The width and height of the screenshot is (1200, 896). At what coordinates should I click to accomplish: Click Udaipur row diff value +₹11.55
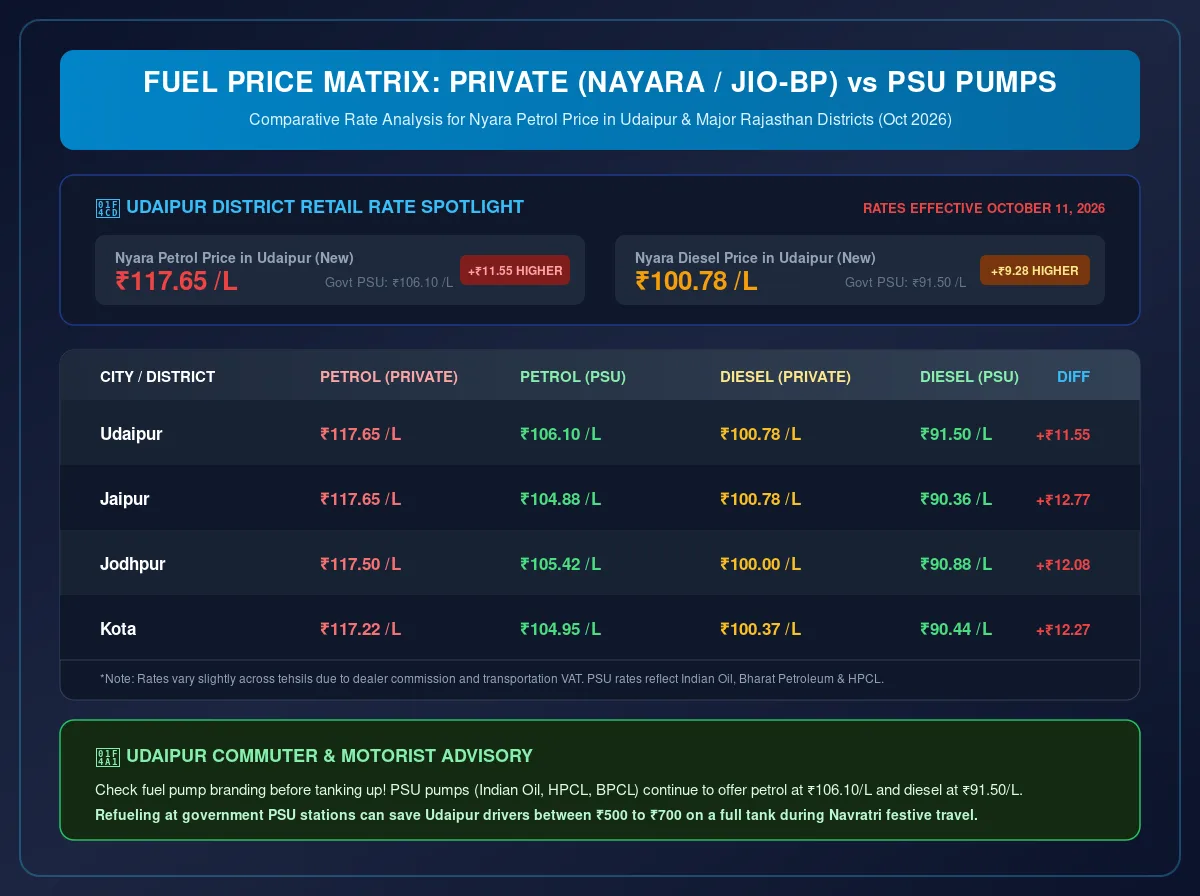(x=1063, y=435)
